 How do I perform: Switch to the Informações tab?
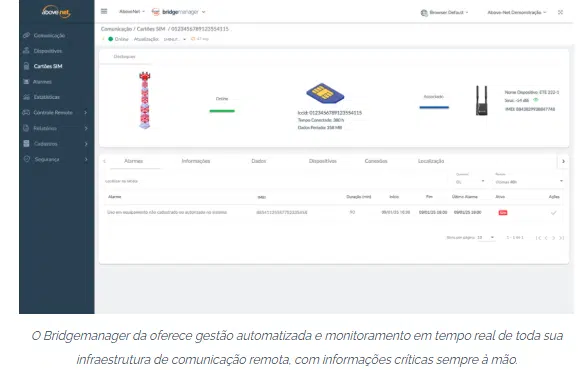[196, 161]
